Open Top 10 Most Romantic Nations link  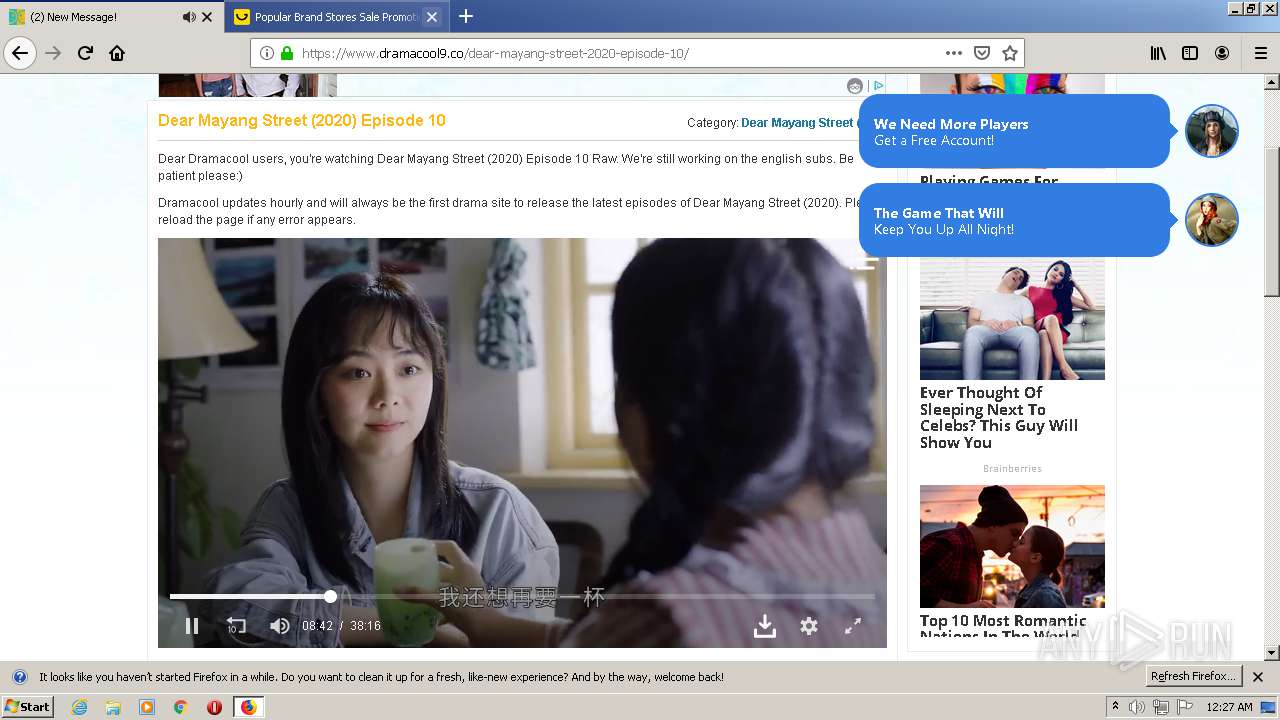[x=1003, y=628]
